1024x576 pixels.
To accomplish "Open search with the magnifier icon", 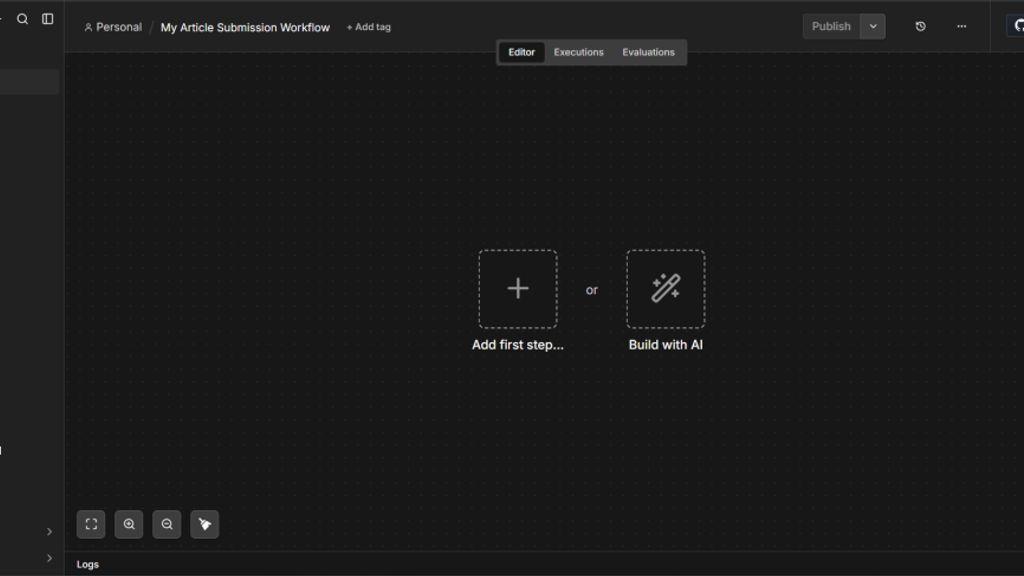I will [x=22, y=19].
